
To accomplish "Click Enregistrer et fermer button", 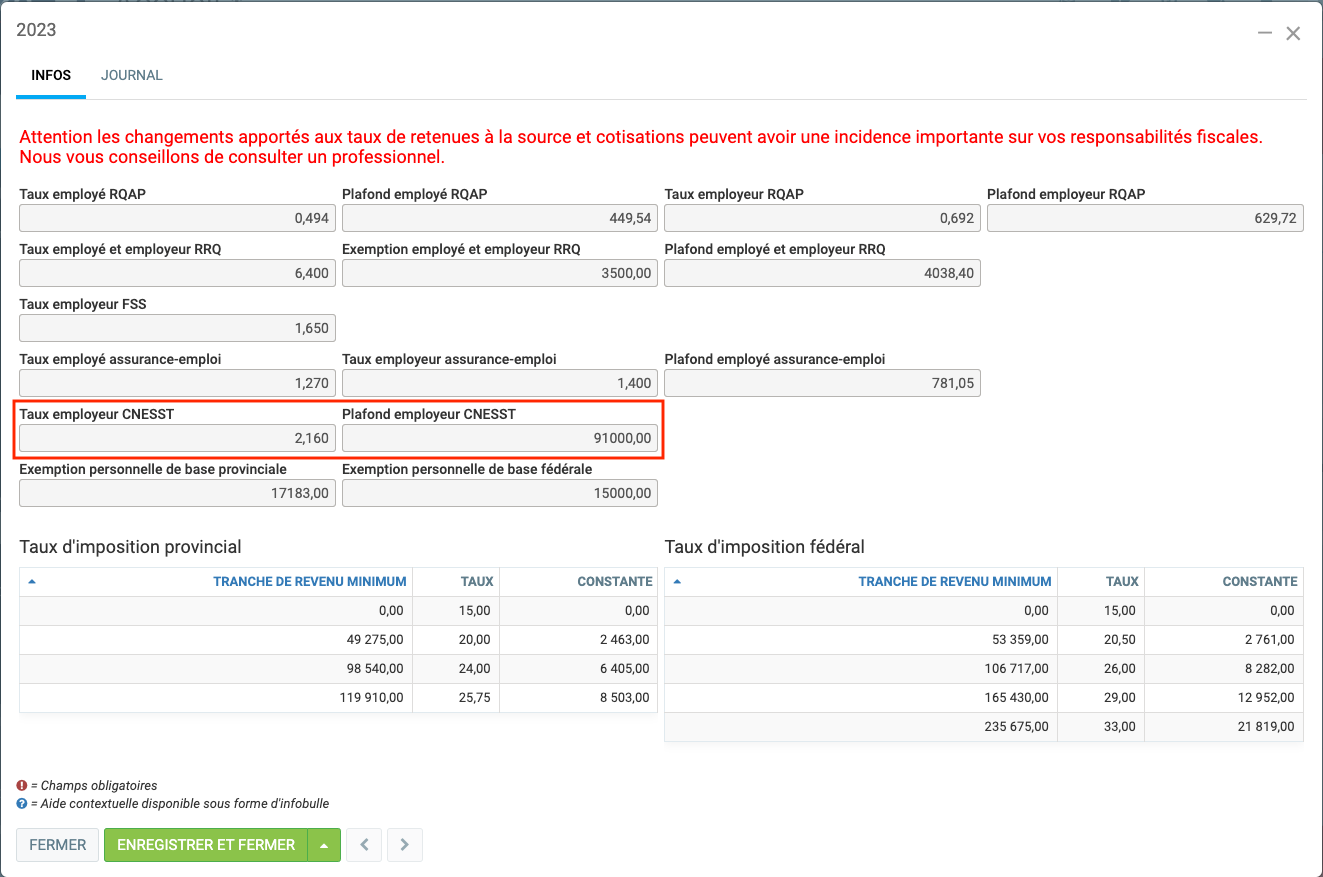I will tap(206, 845).
